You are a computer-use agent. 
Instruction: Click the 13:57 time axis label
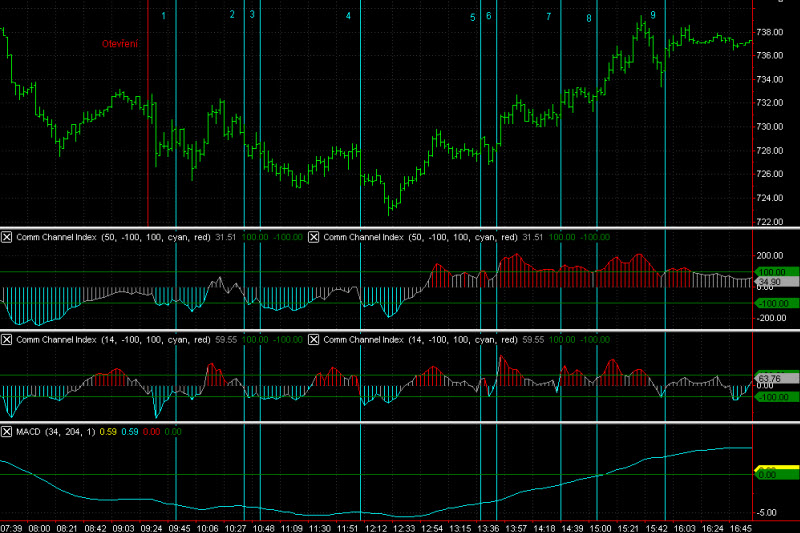(x=516, y=528)
